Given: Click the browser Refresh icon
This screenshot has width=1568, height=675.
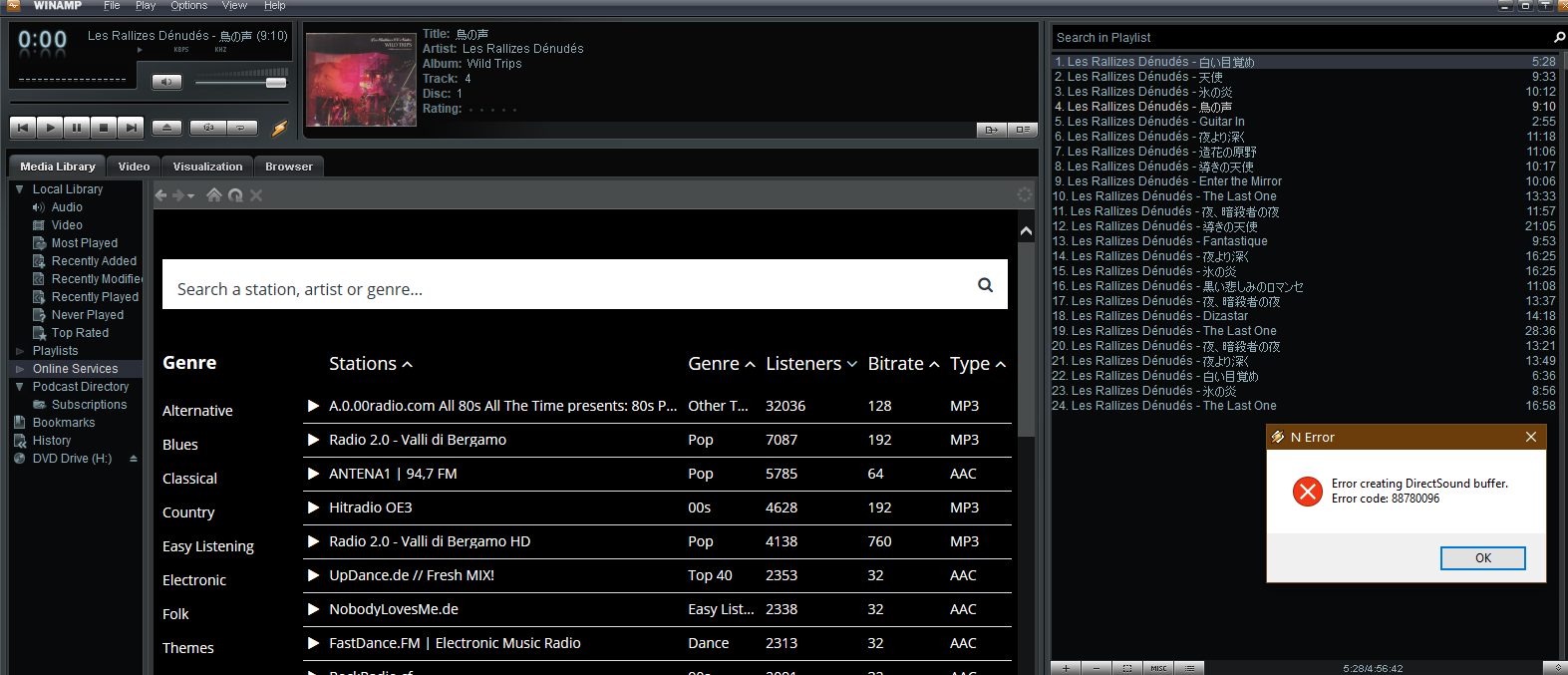Looking at the screenshot, I should 235,195.
